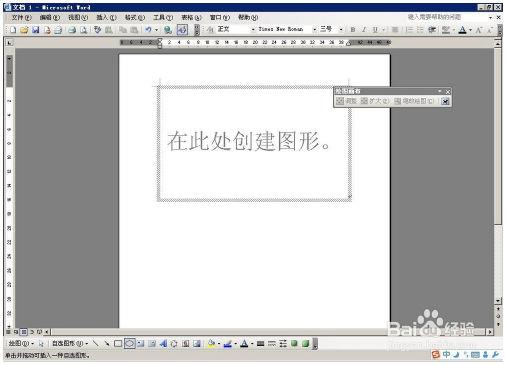Click the Undo arrow icon
Image resolution: width=506 pixels, height=365 pixels.
(x=148, y=30)
